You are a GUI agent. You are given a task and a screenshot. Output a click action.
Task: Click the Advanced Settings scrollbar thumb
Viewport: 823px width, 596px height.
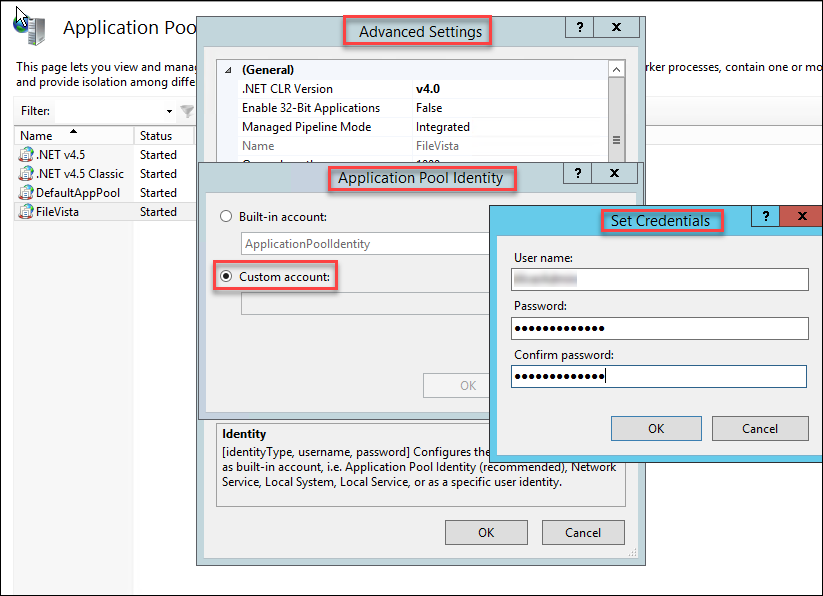point(617,119)
